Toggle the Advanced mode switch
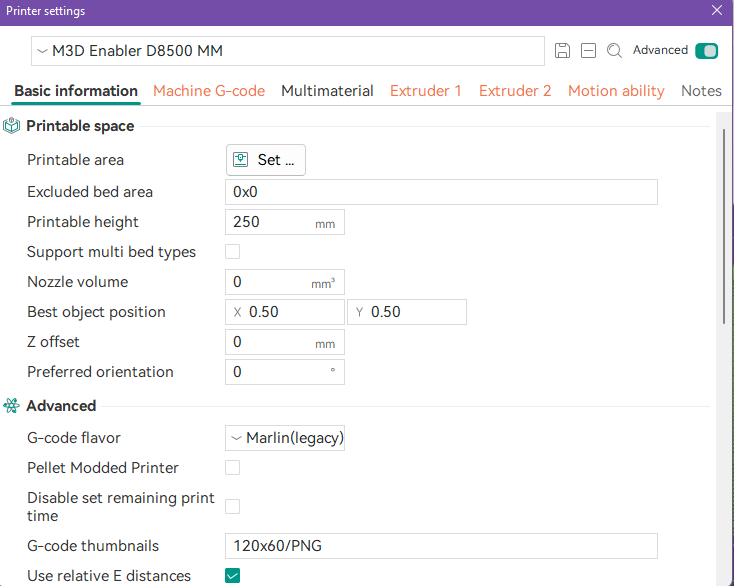 706,51
